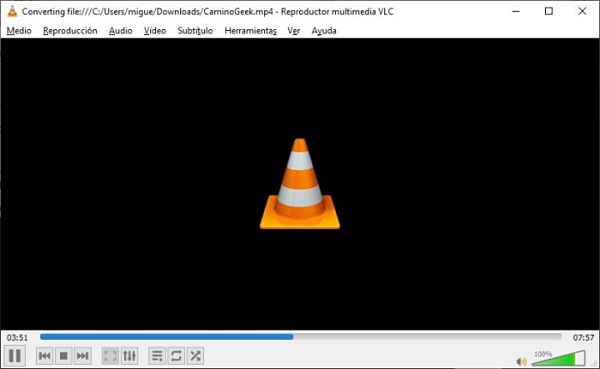The width and height of the screenshot is (600, 369).
Task: Open the Subtítulo menu
Action: click(195, 31)
